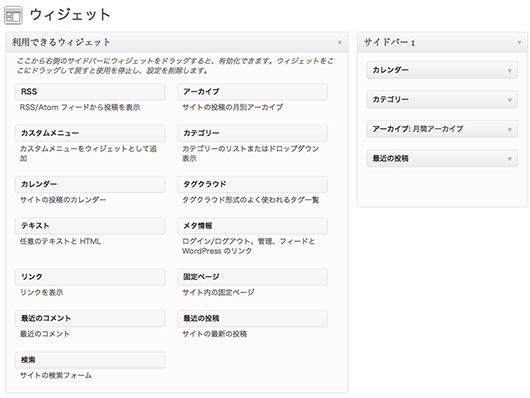Click description カスタムメニューをウィジェットとして追加
The height and width of the screenshot is (398, 530).
(88, 154)
